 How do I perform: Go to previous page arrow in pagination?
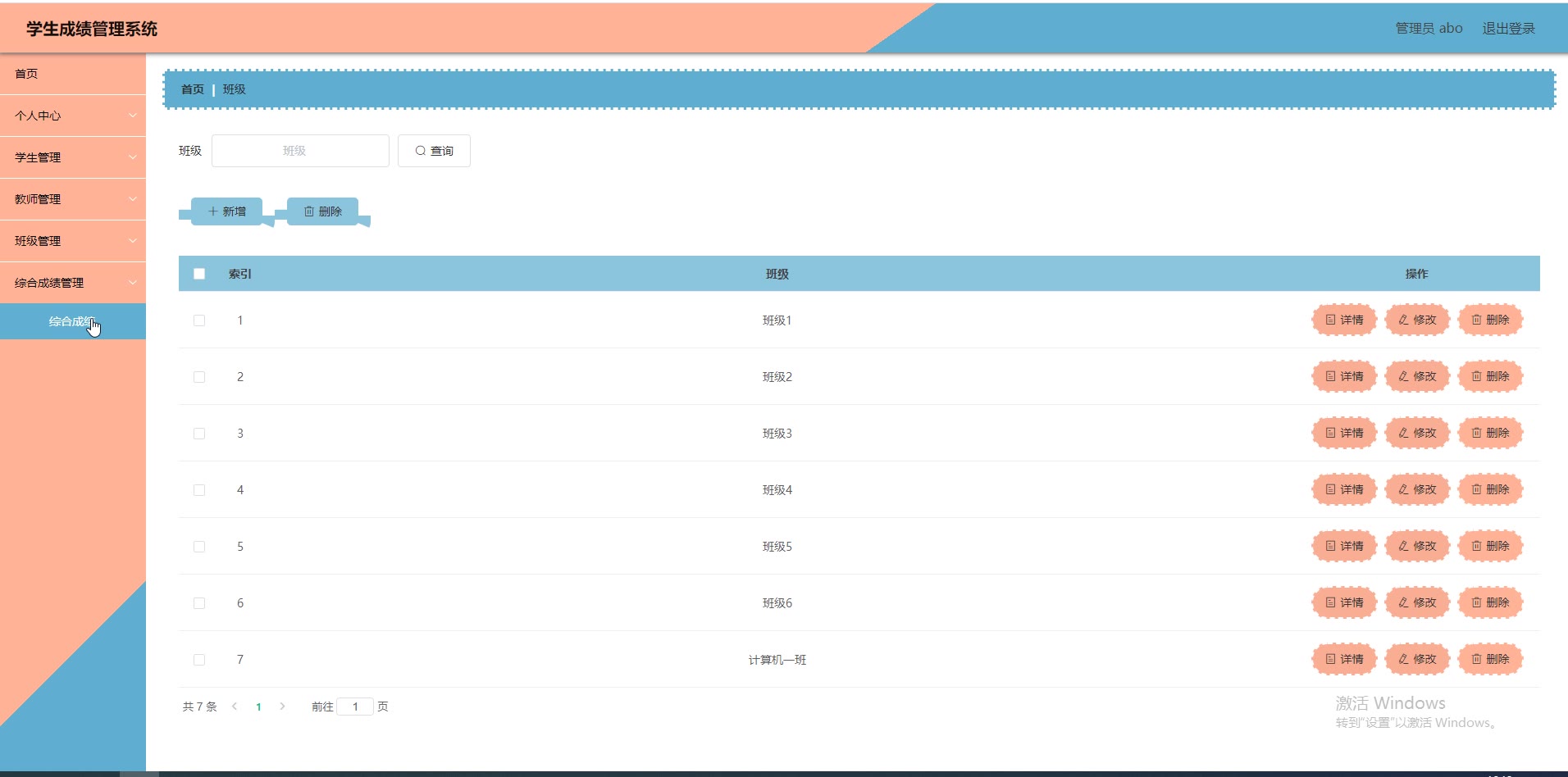pos(235,707)
